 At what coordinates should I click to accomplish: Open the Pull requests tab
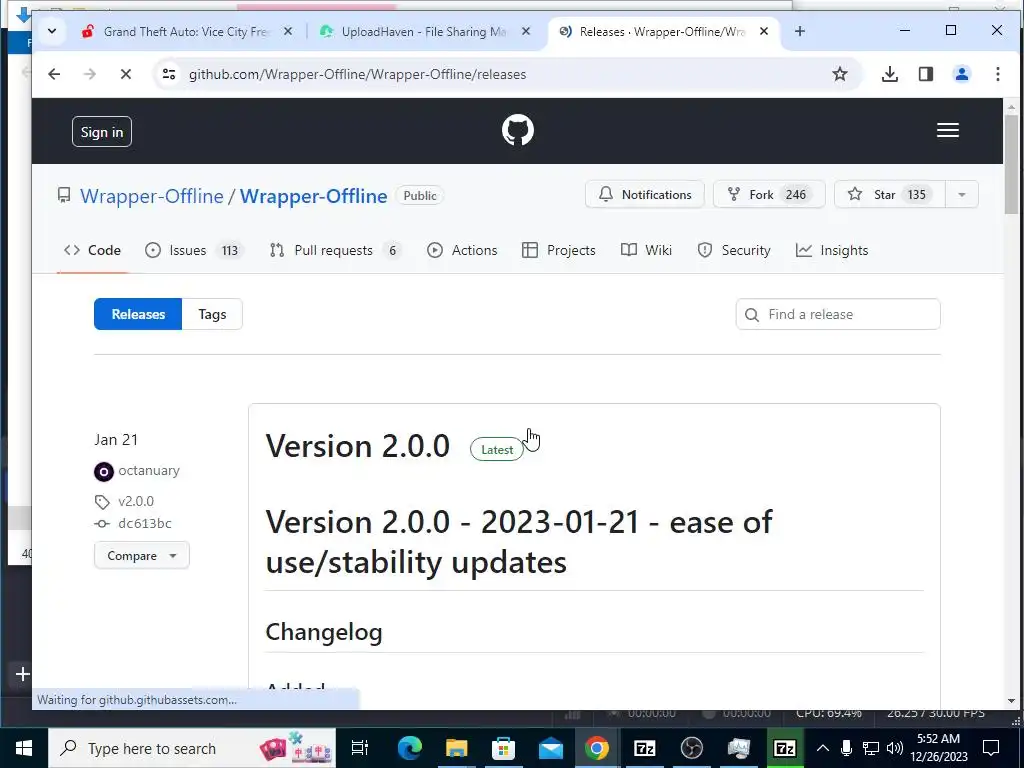pyautogui.click(x=336, y=250)
